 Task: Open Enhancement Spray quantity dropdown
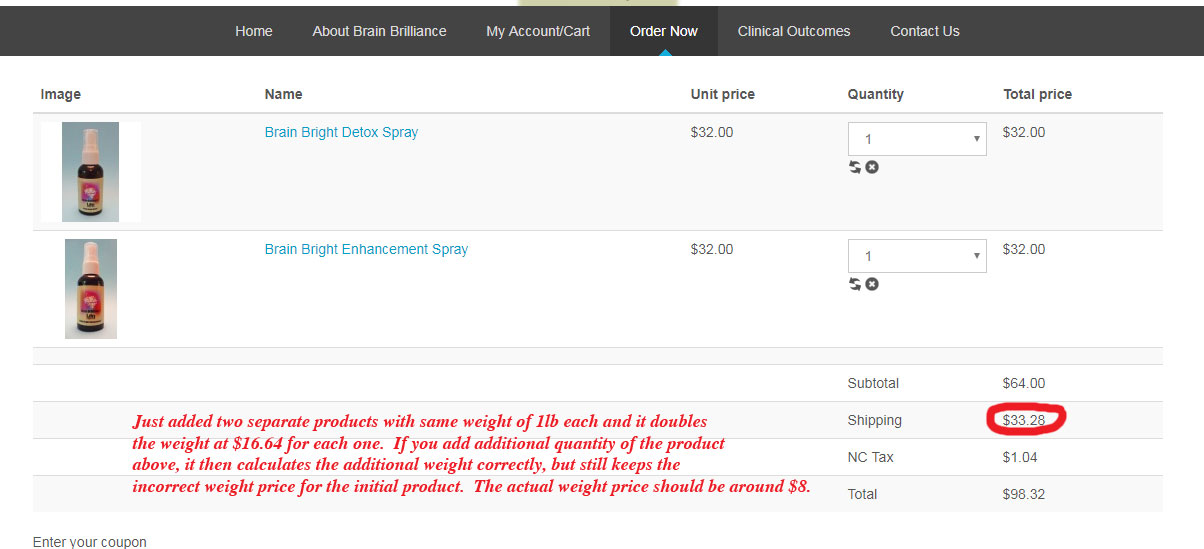[917, 256]
